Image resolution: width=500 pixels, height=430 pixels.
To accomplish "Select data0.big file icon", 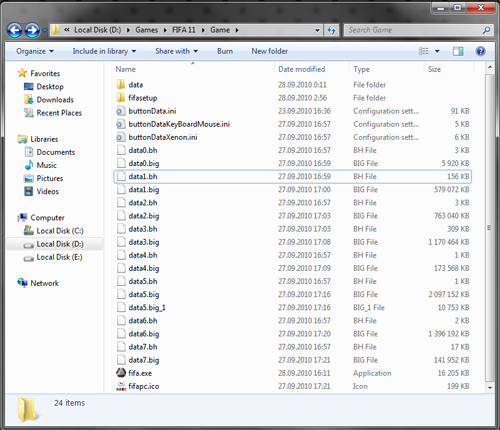I will tap(121, 163).
